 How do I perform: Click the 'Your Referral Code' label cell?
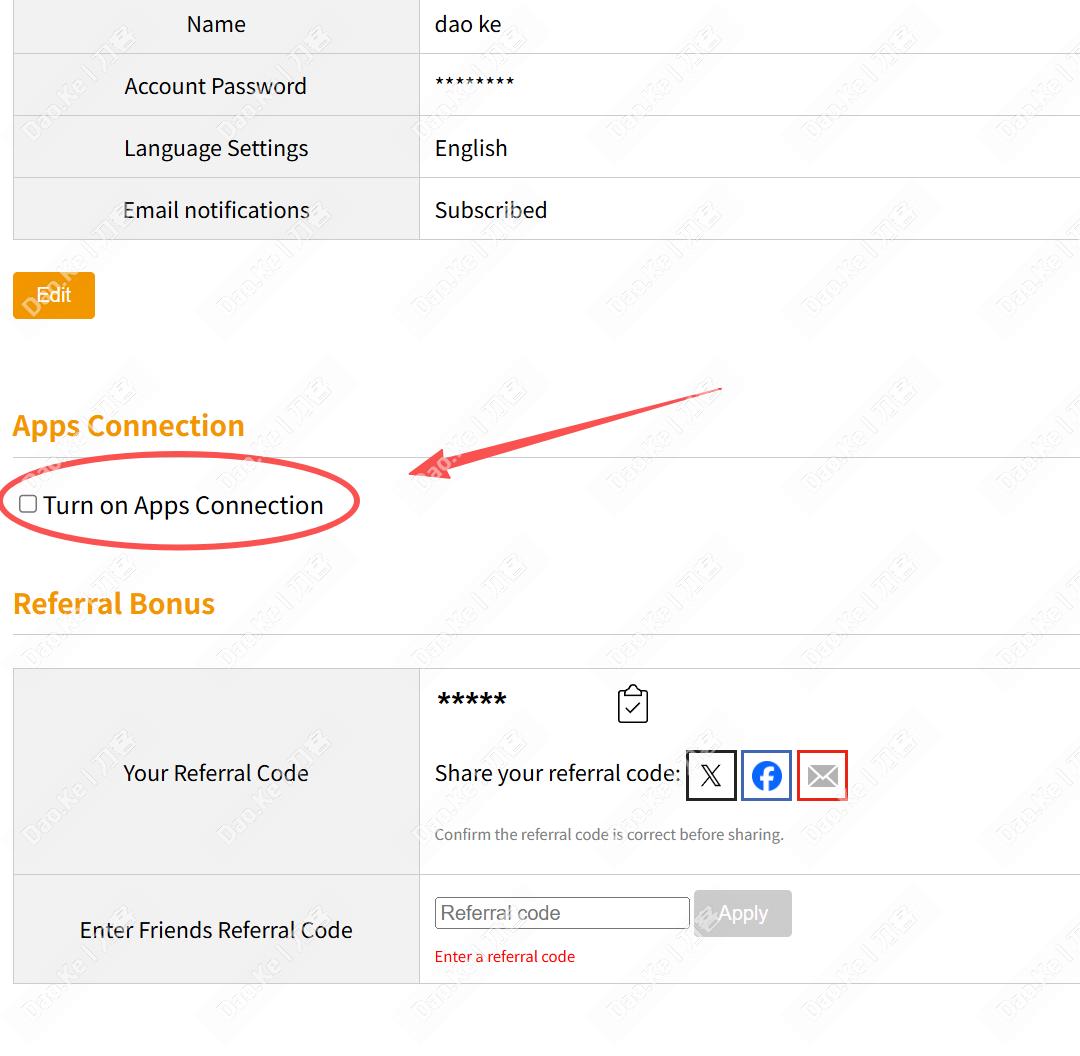pos(216,773)
